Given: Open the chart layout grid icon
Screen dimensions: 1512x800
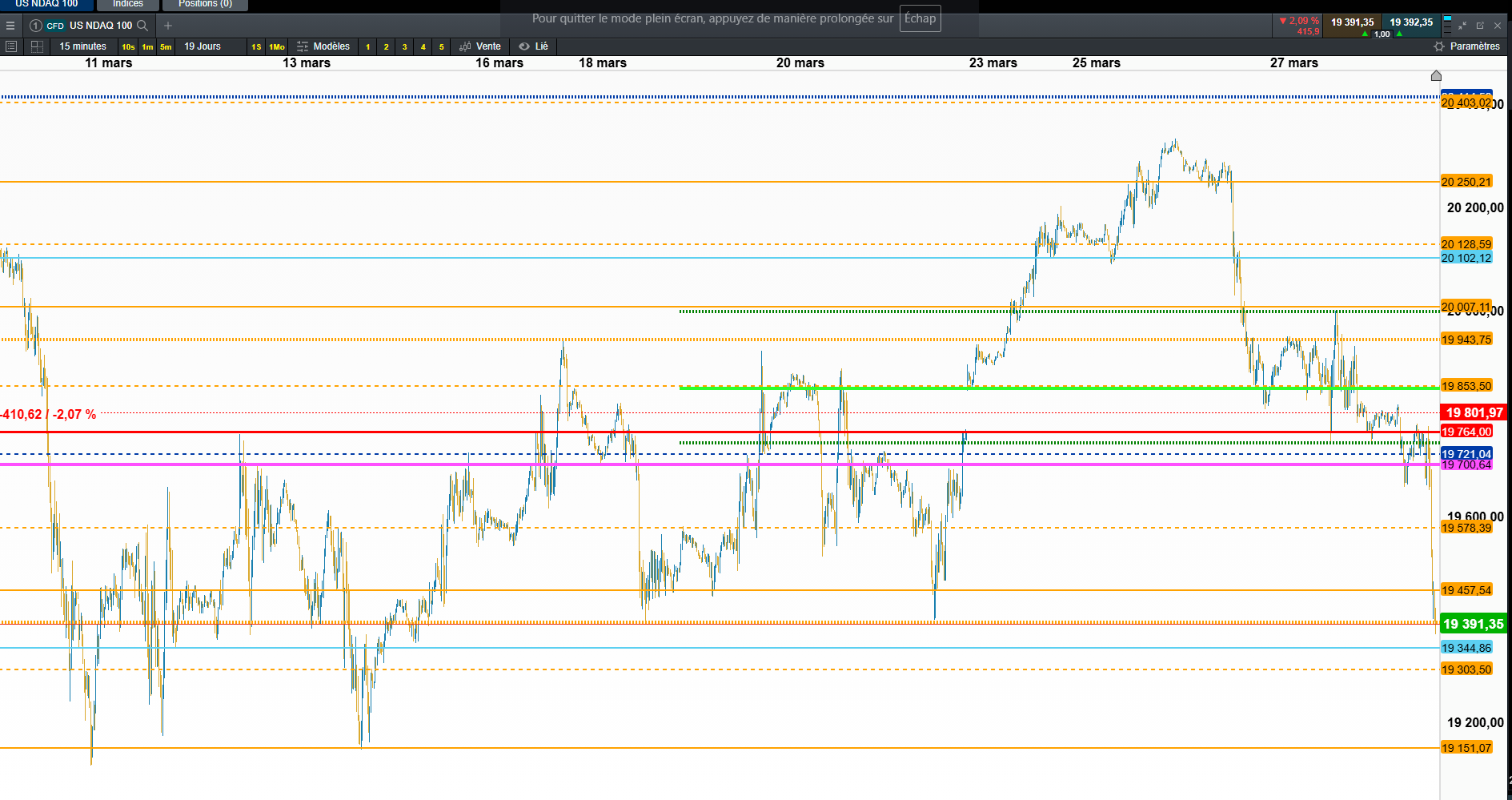Looking at the screenshot, I should tap(37, 46).
